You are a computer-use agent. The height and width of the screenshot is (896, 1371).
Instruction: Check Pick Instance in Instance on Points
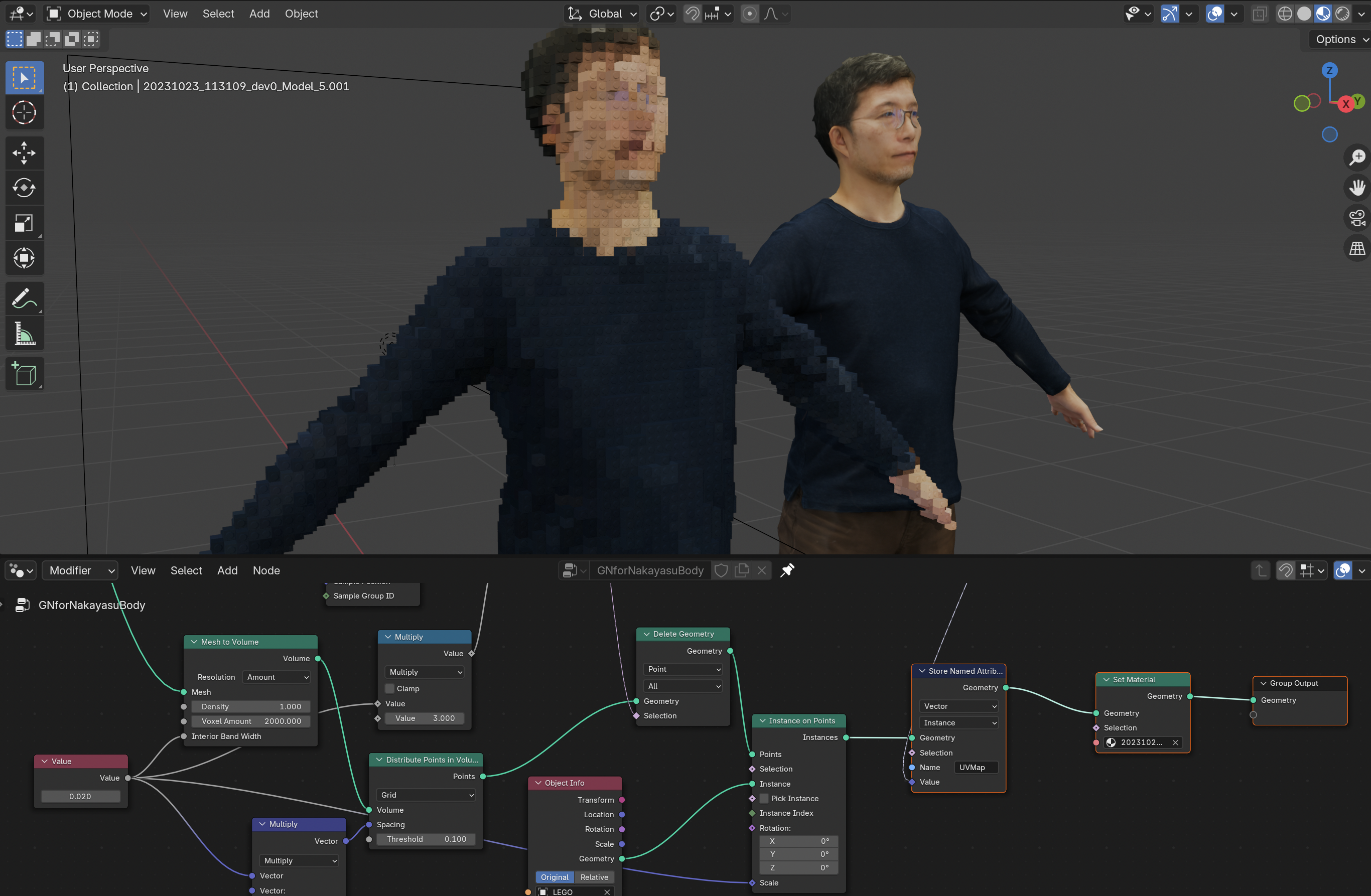coord(764,799)
